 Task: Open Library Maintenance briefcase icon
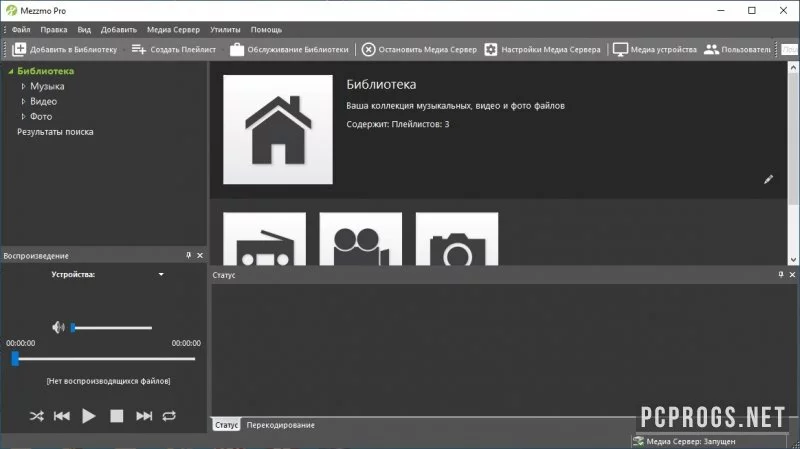[x=237, y=49]
